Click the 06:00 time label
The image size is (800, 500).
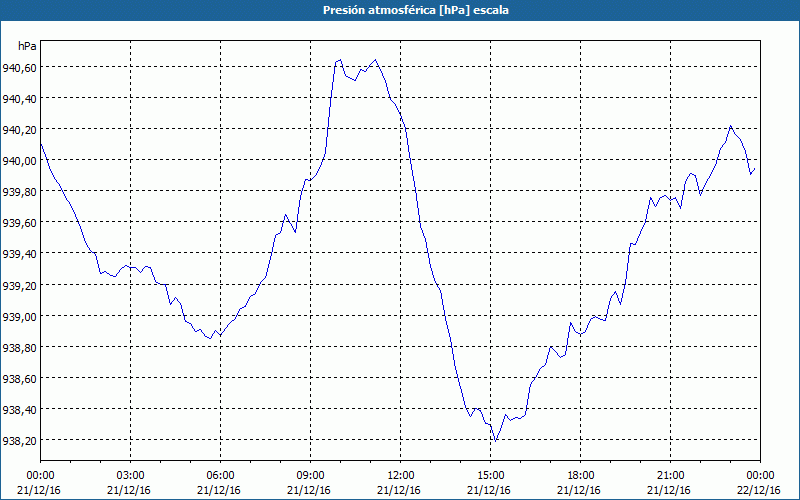220,476
